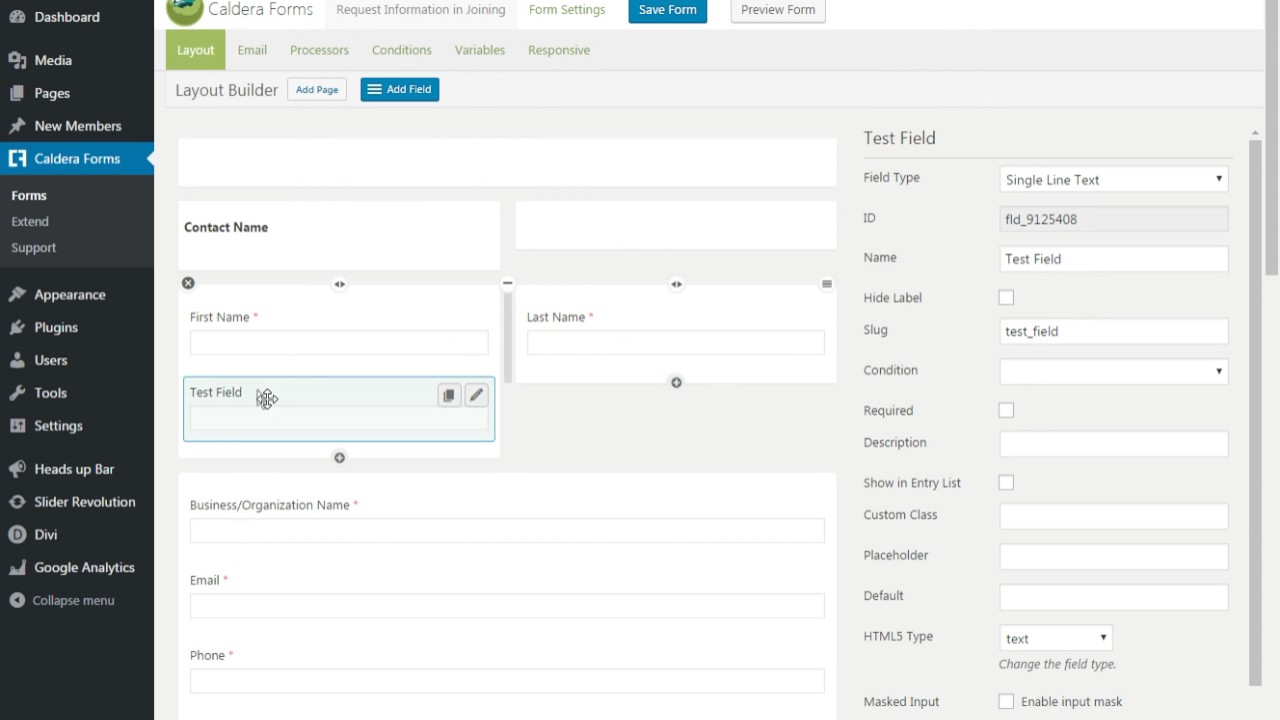Click the Default input field

point(1113,597)
